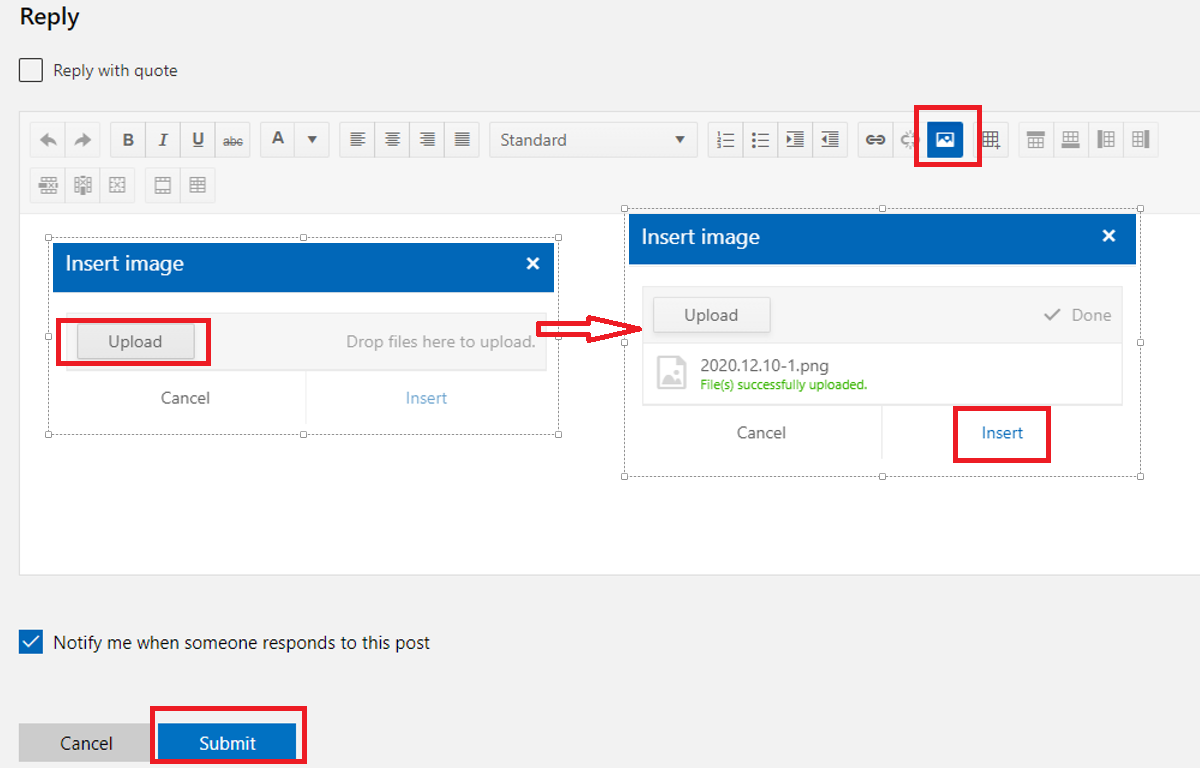This screenshot has width=1200, height=768.
Task: Click Cancel in the dialog with 2020.12.10-1.png
Action: [x=761, y=433]
